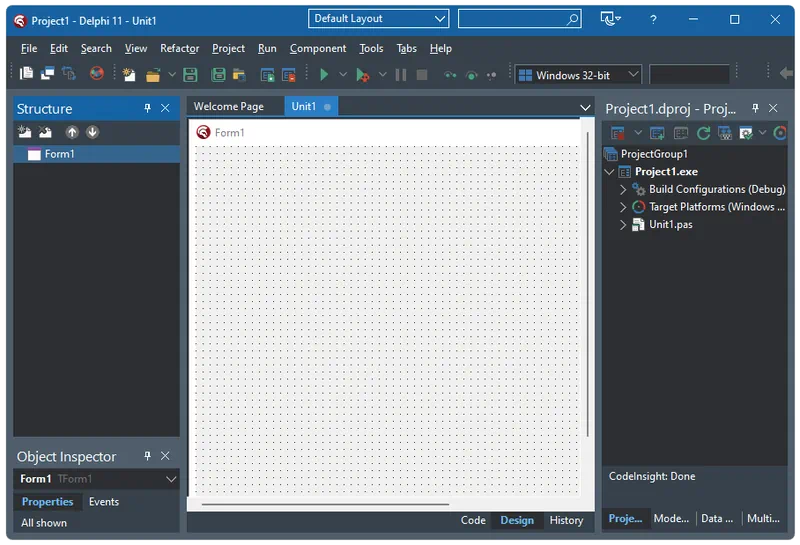This screenshot has width=800, height=545.
Task: Click the Run Until Return debug icon
Action: pyautogui.click(x=491, y=75)
